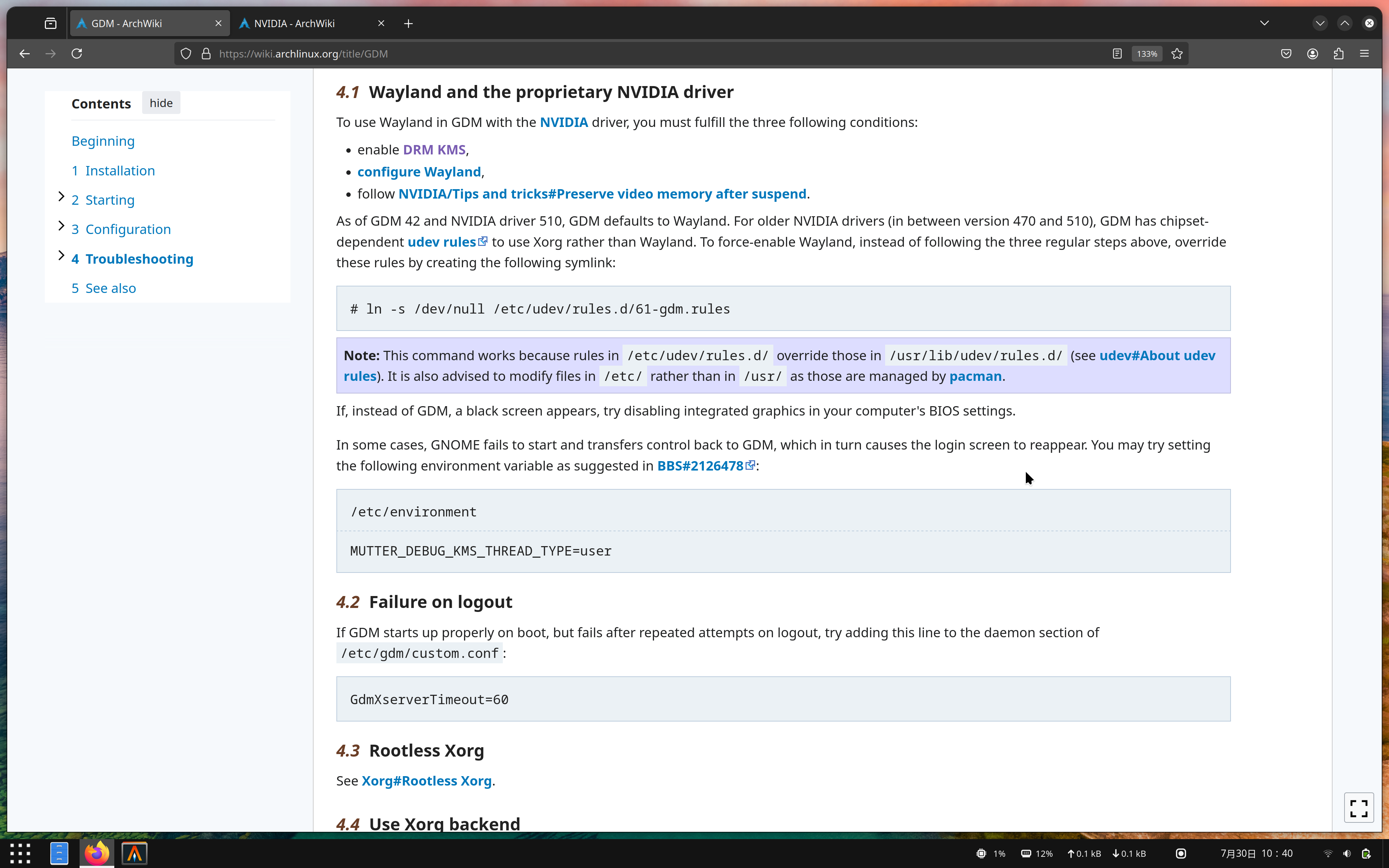The image size is (1389, 868).
Task: Open the Pocket save icon
Action: pyautogui.click(x=1286, y=54)
